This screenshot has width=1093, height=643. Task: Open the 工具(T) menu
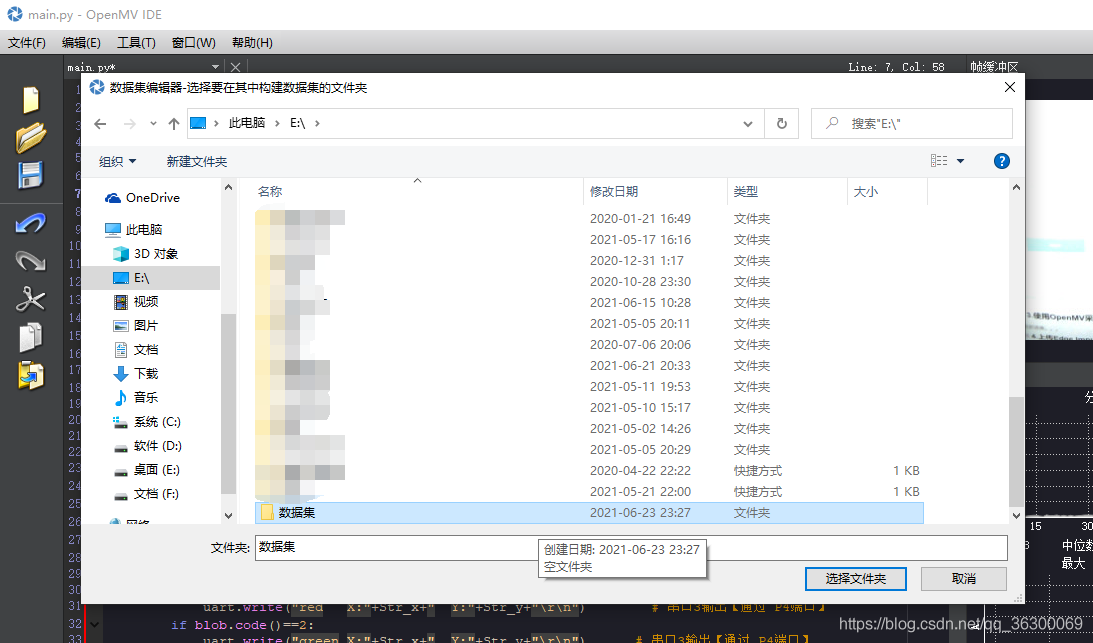(x=136, y=43)
